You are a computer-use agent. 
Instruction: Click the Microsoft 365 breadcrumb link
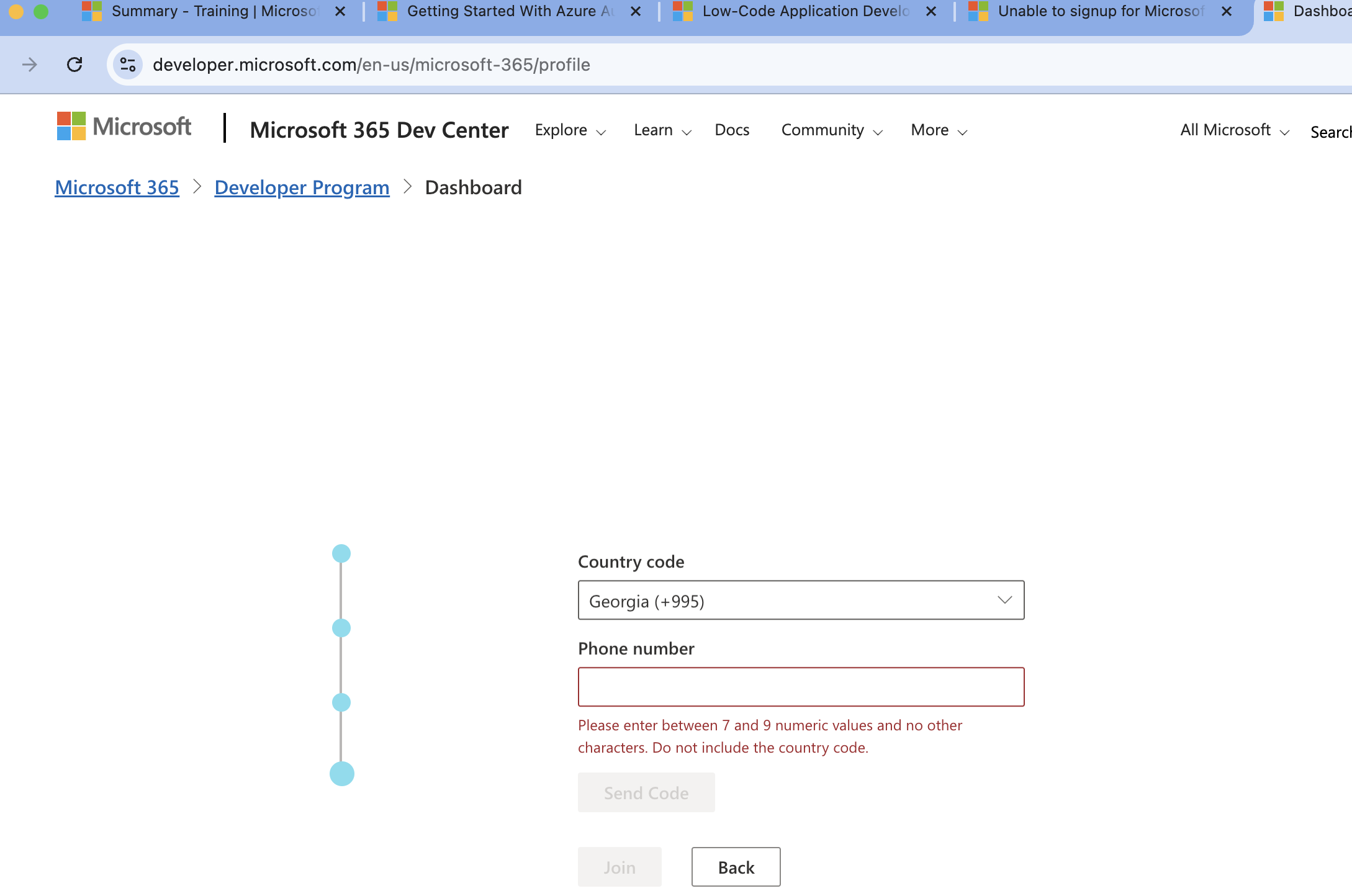tap(116, 187)
